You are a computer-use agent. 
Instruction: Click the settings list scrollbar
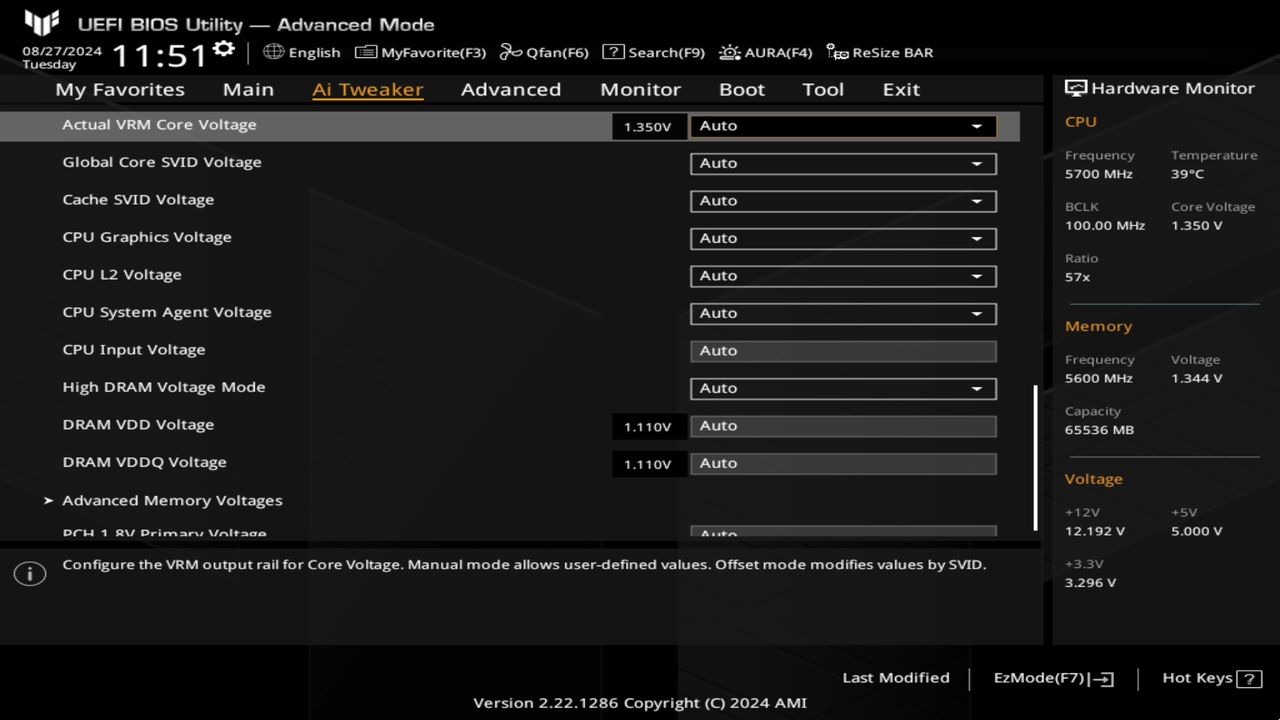click(1035, 459)
